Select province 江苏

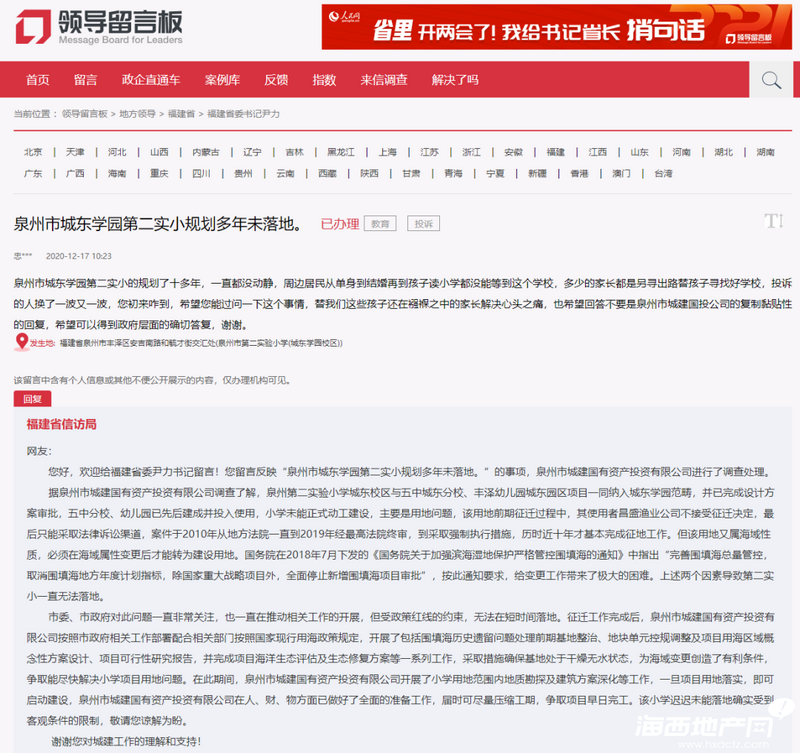click(429, 152)
